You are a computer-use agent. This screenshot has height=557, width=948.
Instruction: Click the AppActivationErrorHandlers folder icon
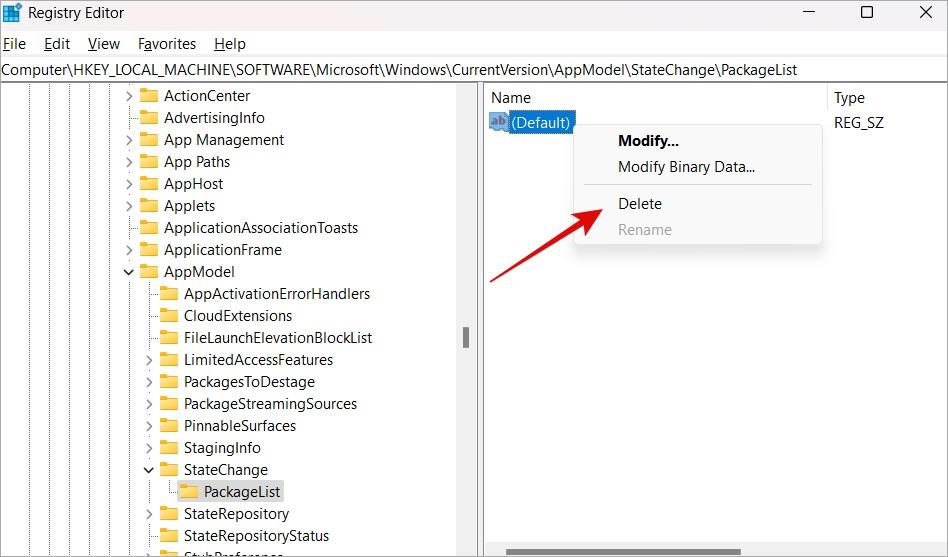169,293
